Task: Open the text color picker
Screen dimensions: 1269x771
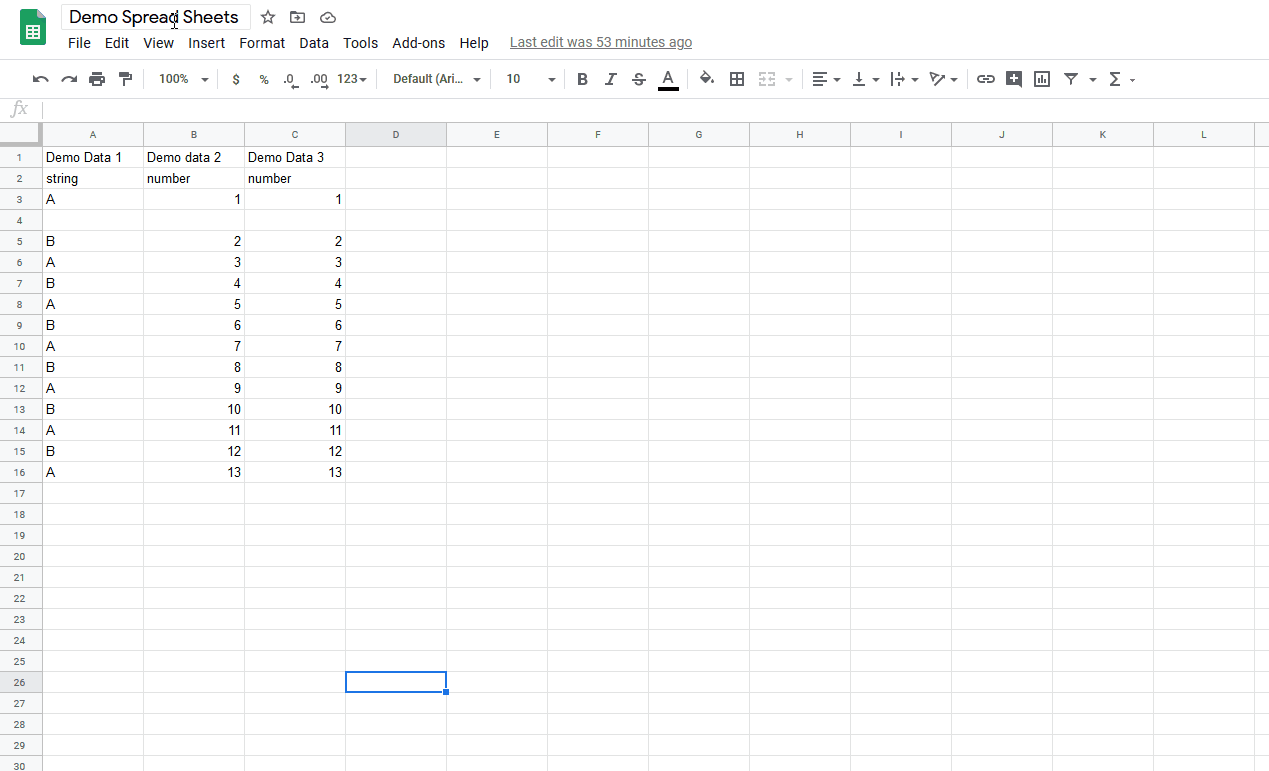Action: pyautogui.click(x=668, y=80)
